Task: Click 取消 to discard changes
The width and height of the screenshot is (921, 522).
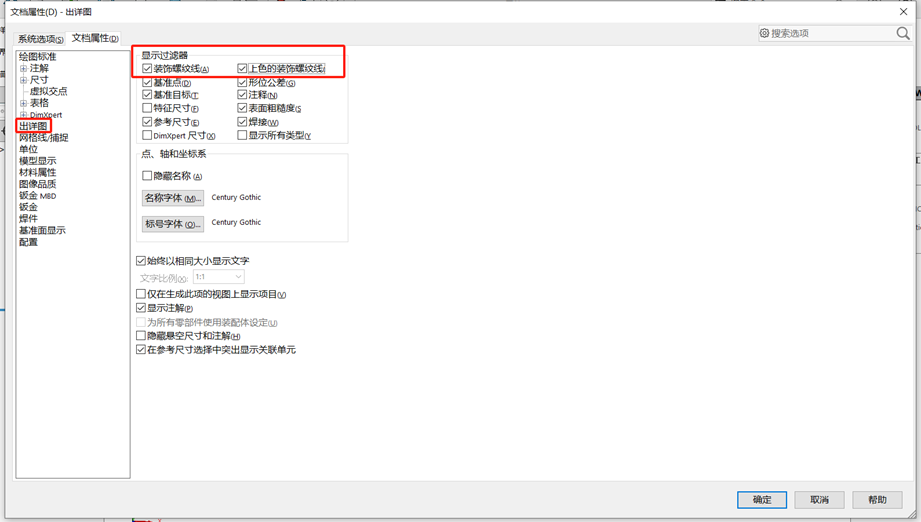Action: pos(819,500)
